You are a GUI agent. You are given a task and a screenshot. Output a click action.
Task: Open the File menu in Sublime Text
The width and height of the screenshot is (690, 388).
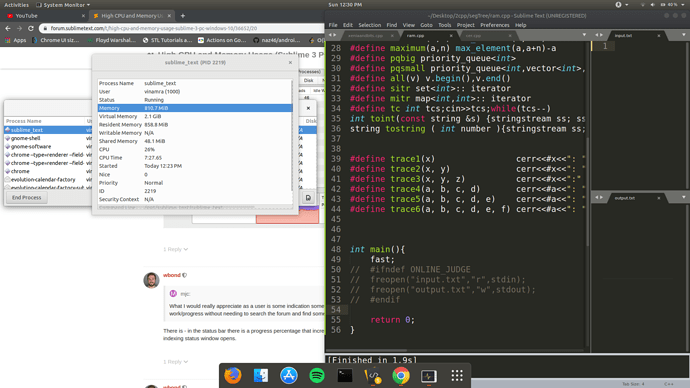pos(333,25)
